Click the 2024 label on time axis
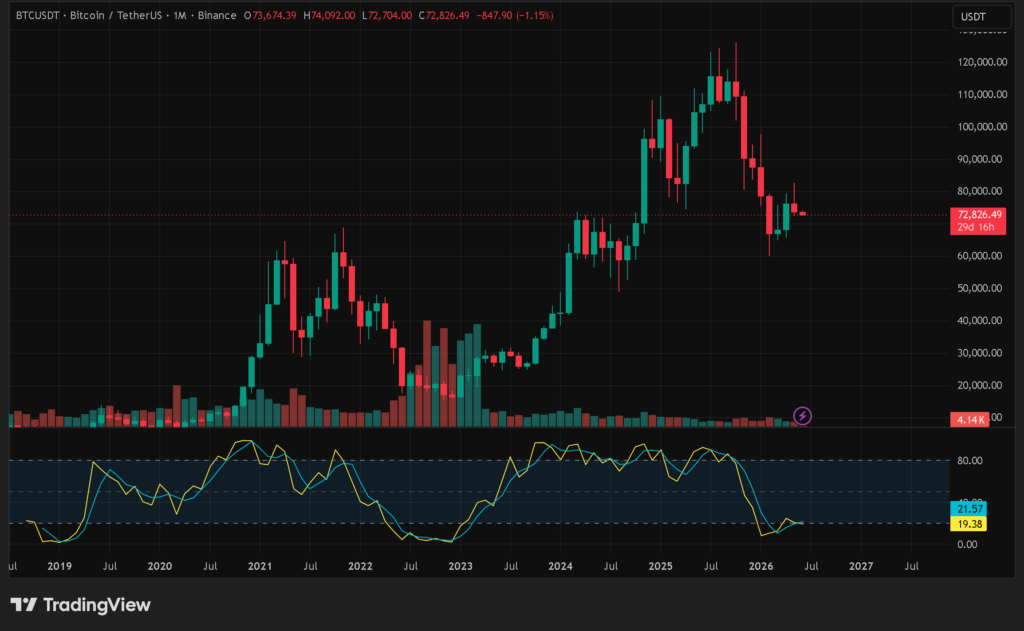The height and width of the screenshot is (631, 1024). (x=560, y=566)
